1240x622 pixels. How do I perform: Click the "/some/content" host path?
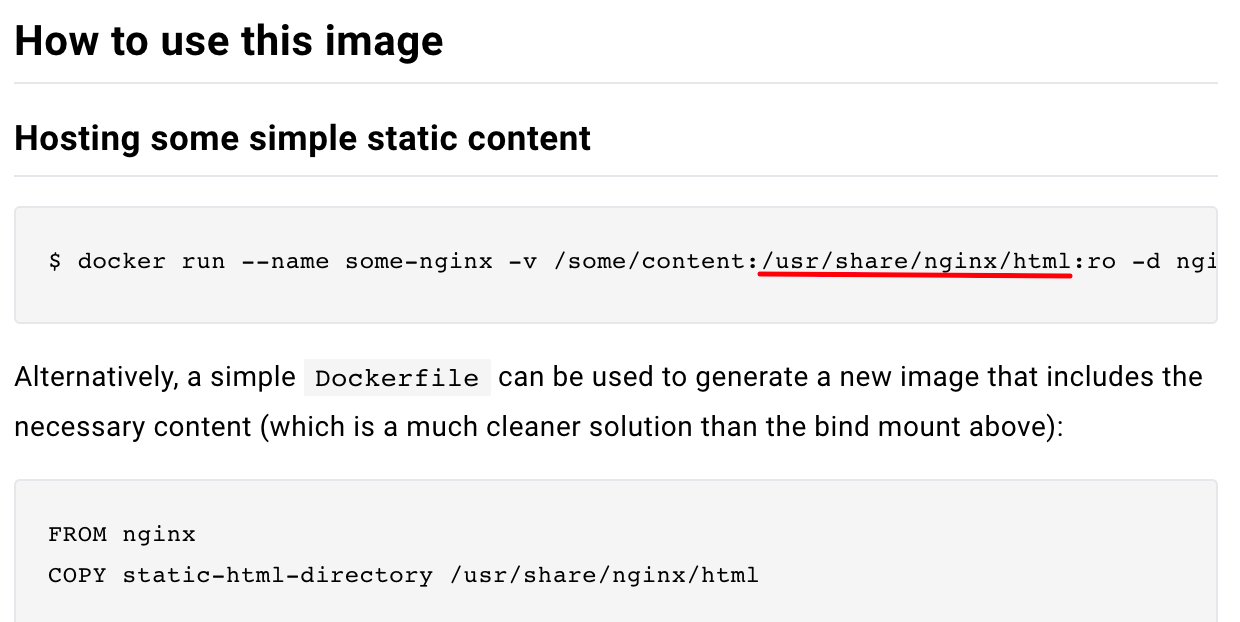point(647,262)
